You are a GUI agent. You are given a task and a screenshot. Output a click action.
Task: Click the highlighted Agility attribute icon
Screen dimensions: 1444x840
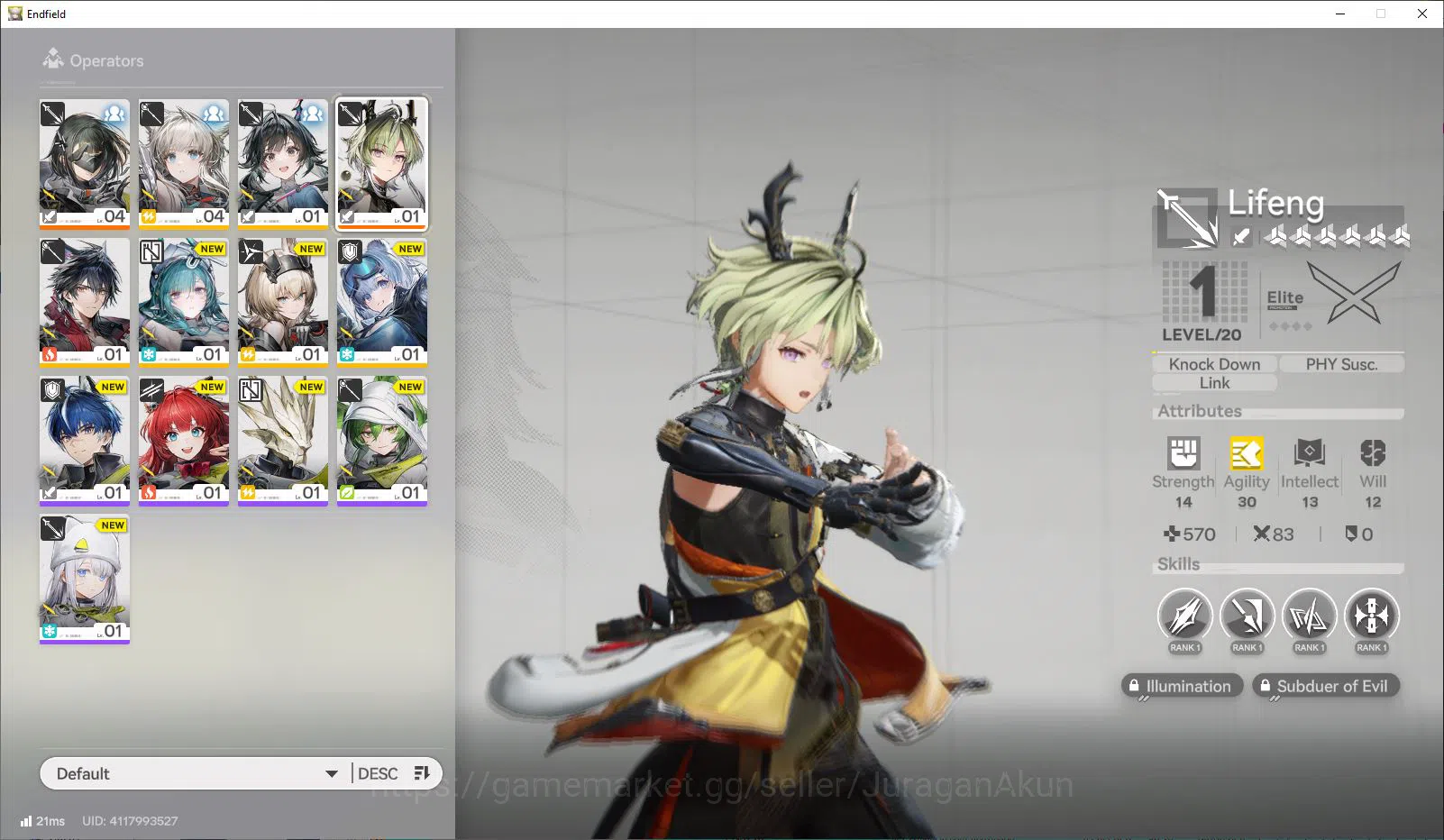pyautogui.click(x=1247, y=452)
